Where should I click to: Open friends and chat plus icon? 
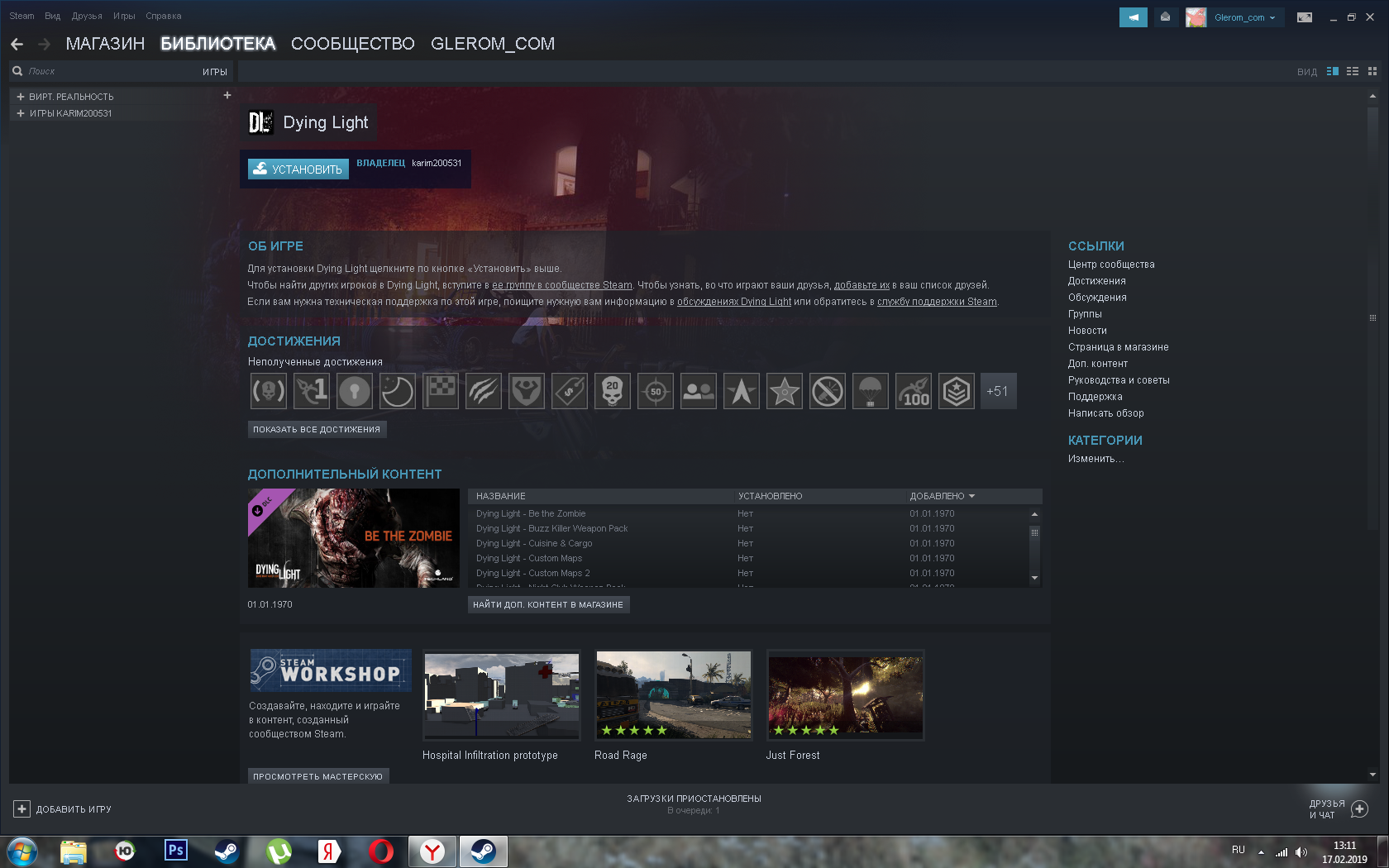(x=1359, y=809)
